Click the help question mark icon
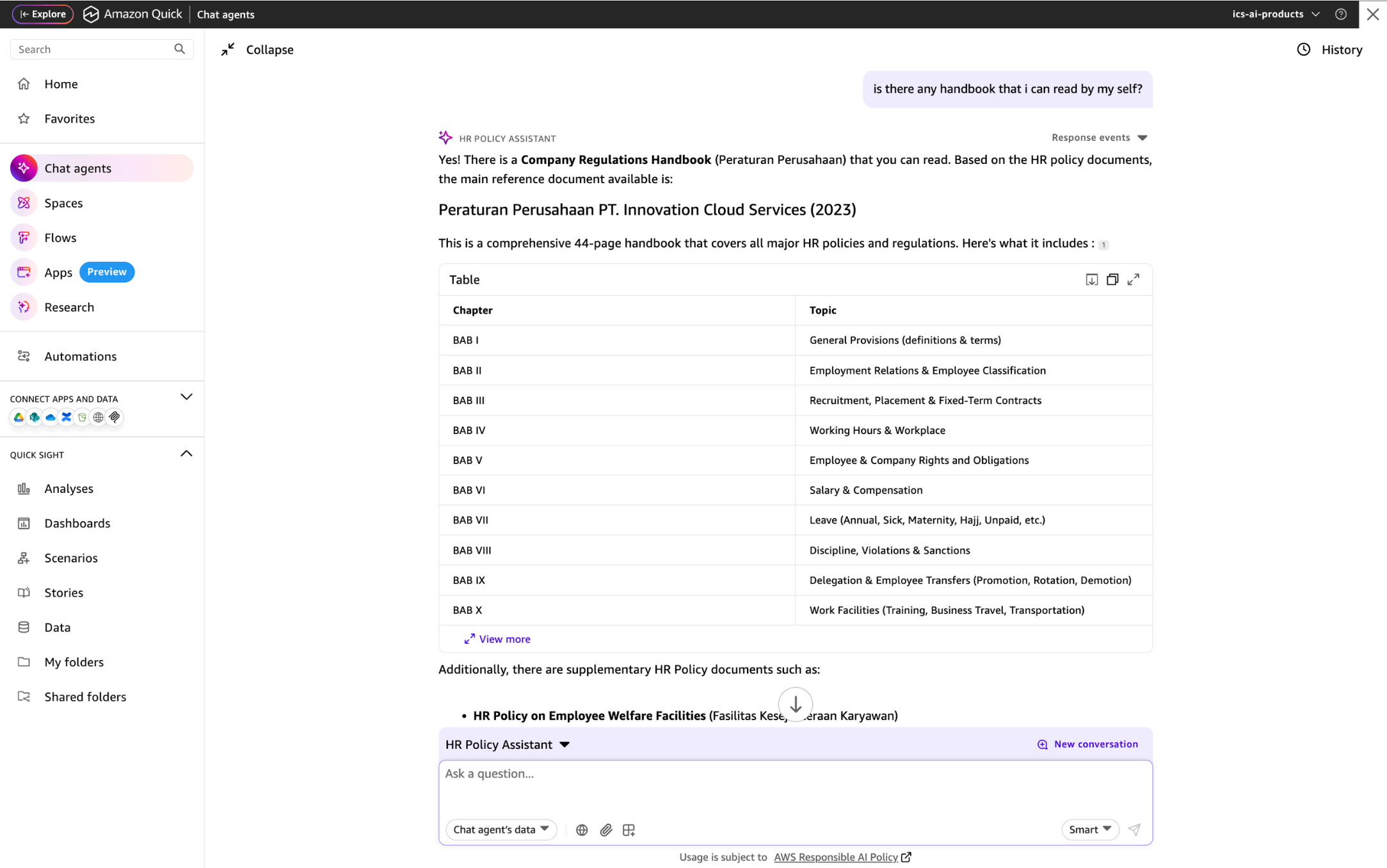 [x=1341, y=14]
